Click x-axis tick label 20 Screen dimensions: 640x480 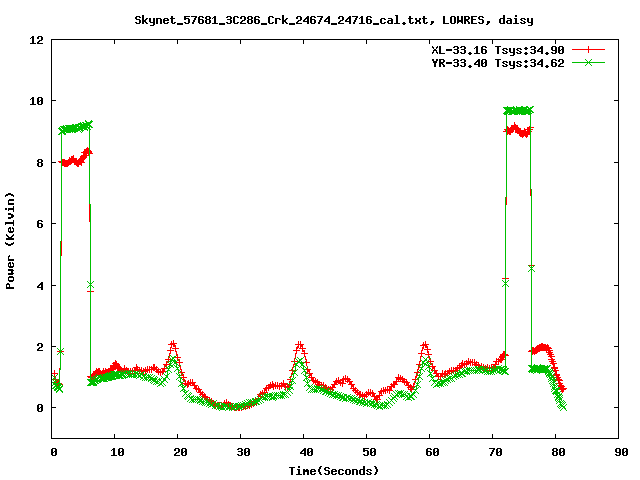click(180, 452)
